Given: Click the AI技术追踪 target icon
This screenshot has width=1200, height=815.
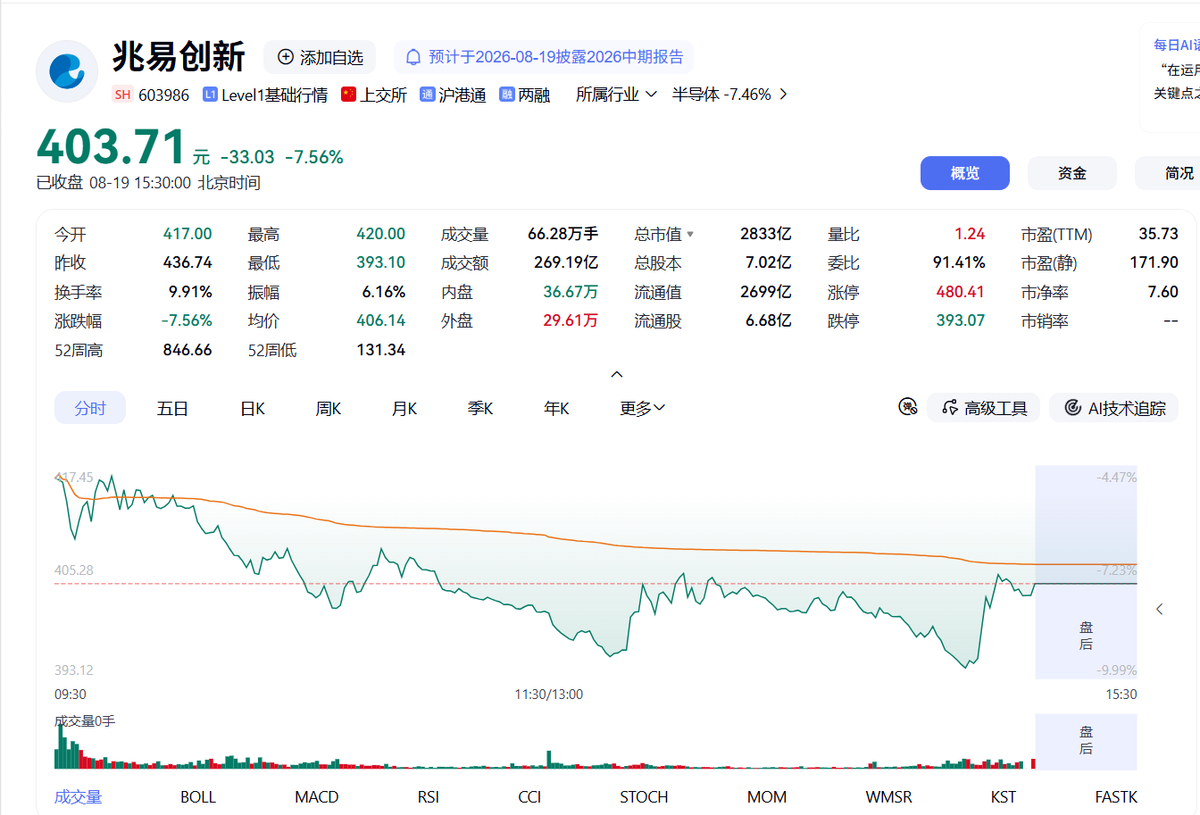Looking at the screenshot, I should 1073,408.
